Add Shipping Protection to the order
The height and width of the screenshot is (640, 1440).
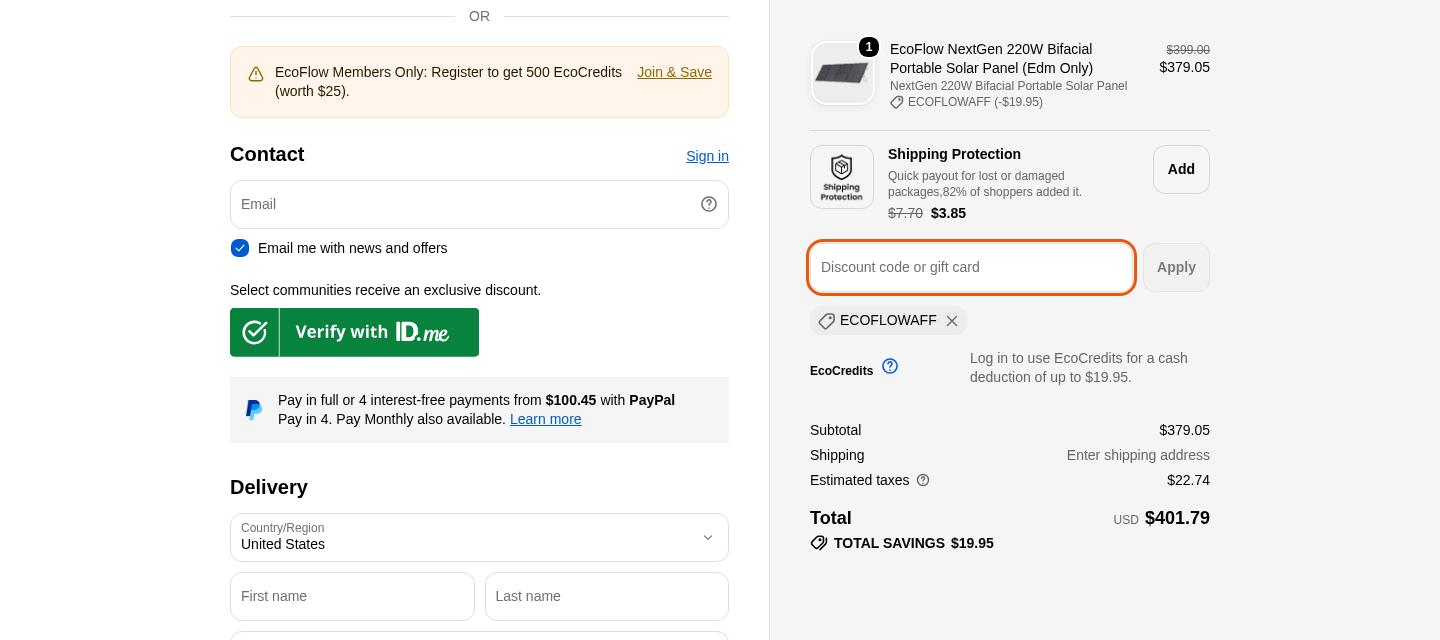pos(1181,170)
